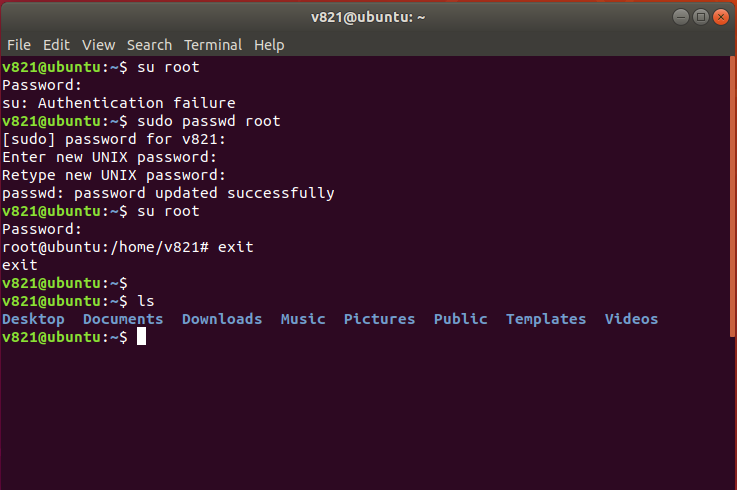This screenshot has width=737, height=490.
Task: Open the Terminal menu
Action: [213, 45]
